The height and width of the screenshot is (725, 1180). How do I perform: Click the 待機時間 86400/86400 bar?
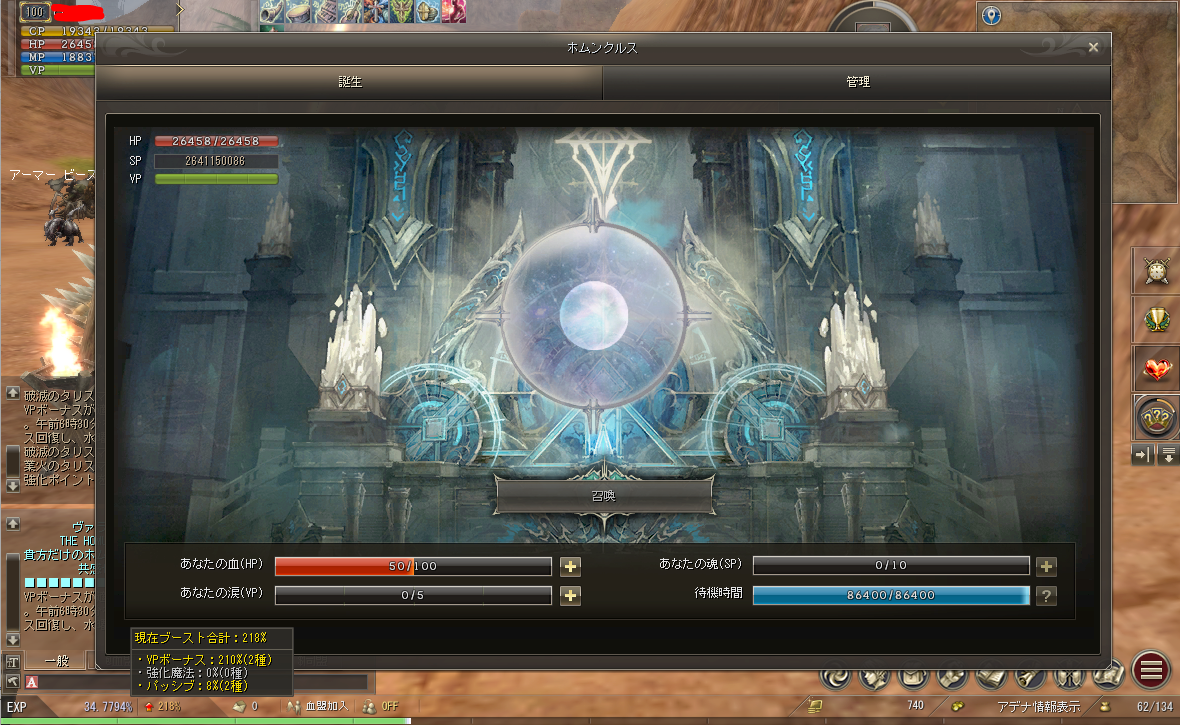[x=891, y=596]
